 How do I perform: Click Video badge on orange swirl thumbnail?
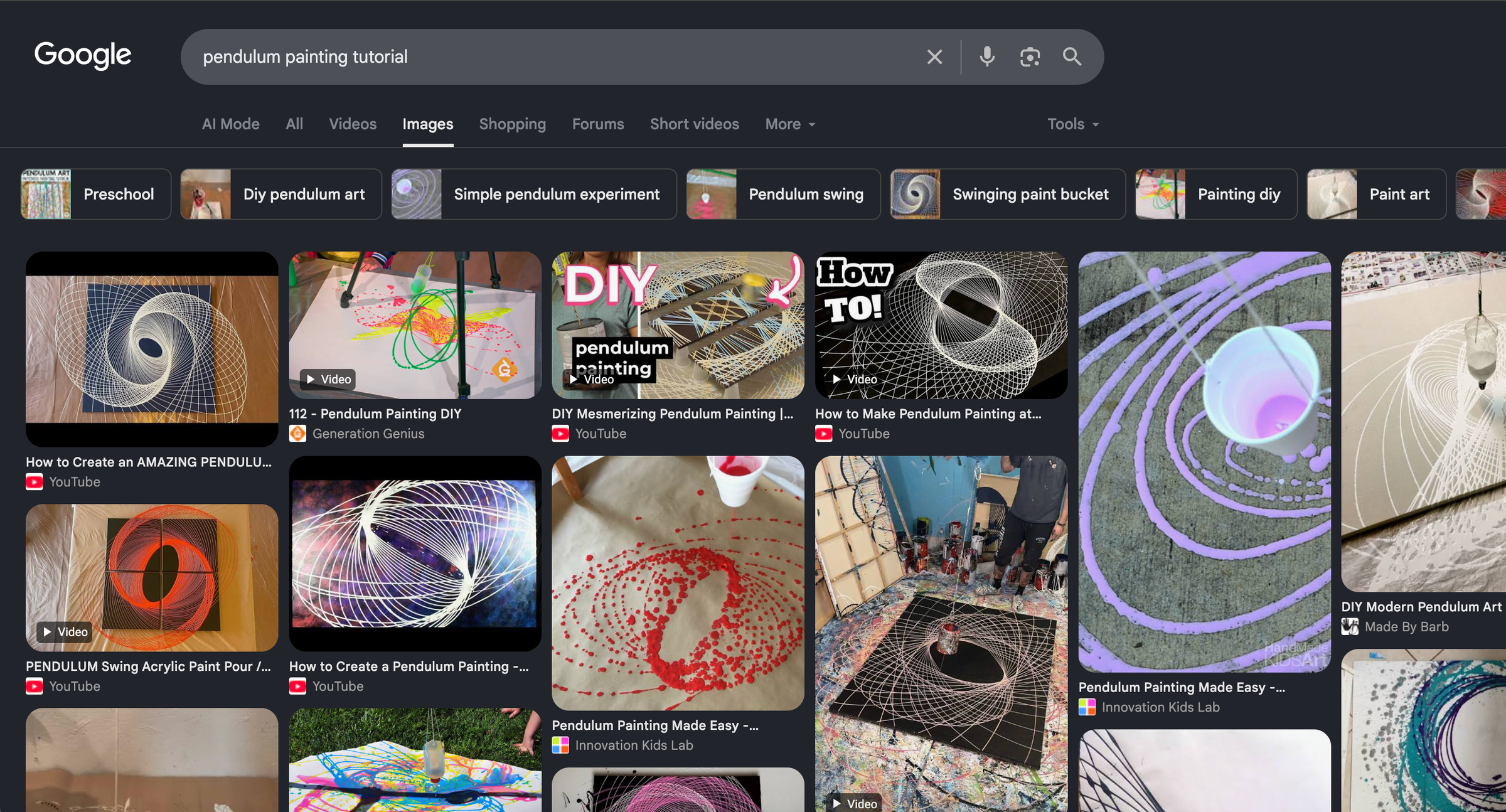64,632
